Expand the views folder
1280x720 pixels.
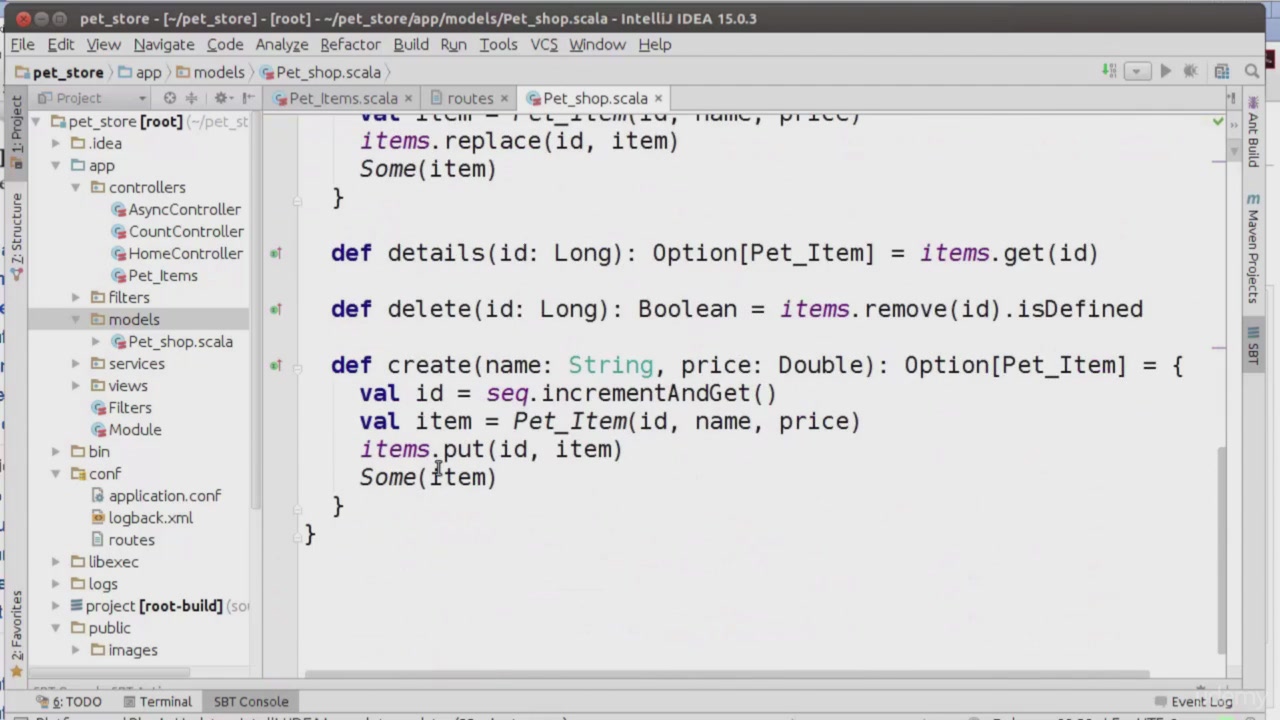click(x=75, y=385)
